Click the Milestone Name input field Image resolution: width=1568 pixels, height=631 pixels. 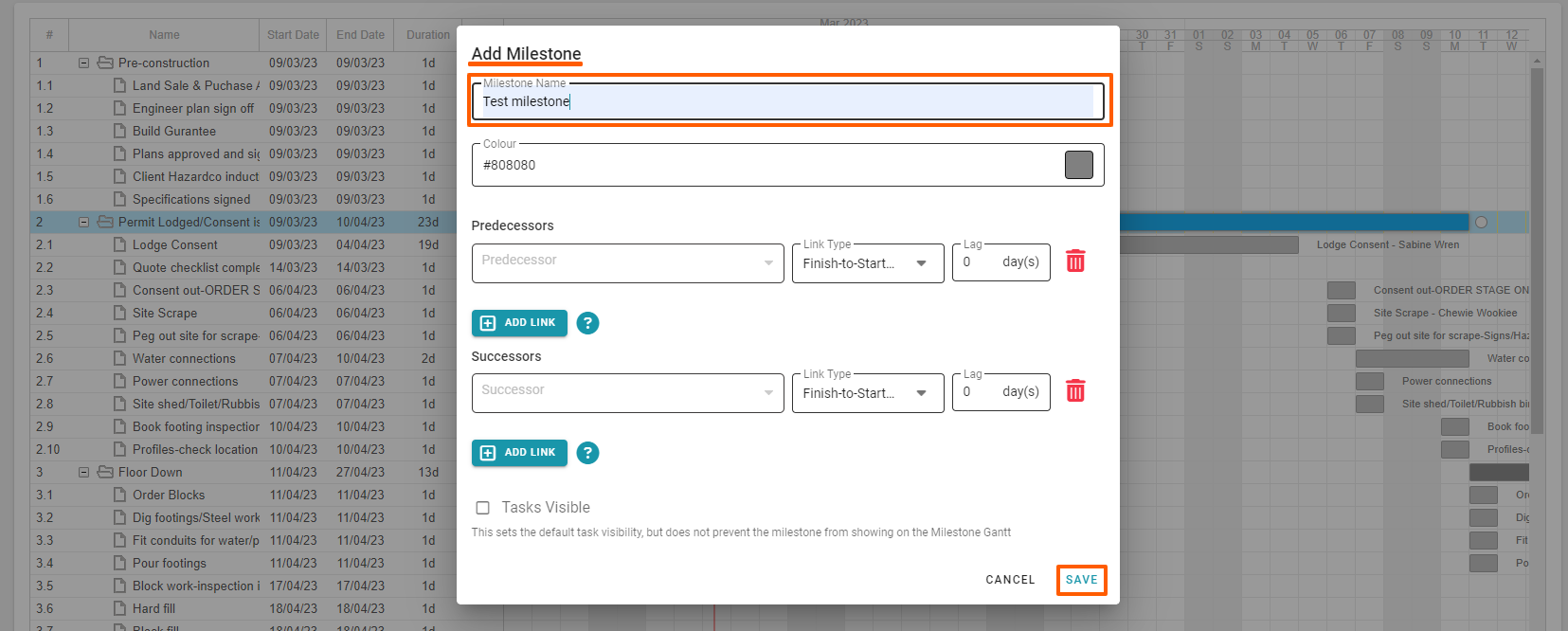click(786, 101)
